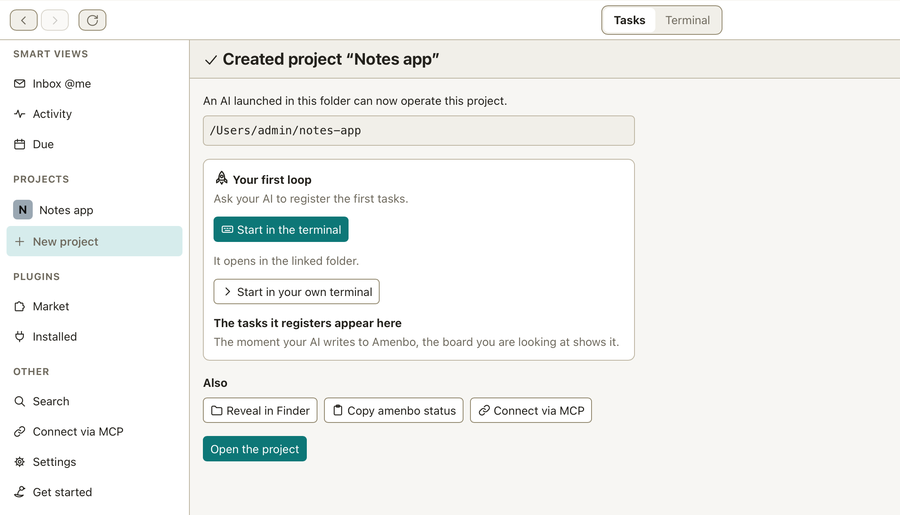
Task: Open Search in the sidebar
Action: coord(94,401)
